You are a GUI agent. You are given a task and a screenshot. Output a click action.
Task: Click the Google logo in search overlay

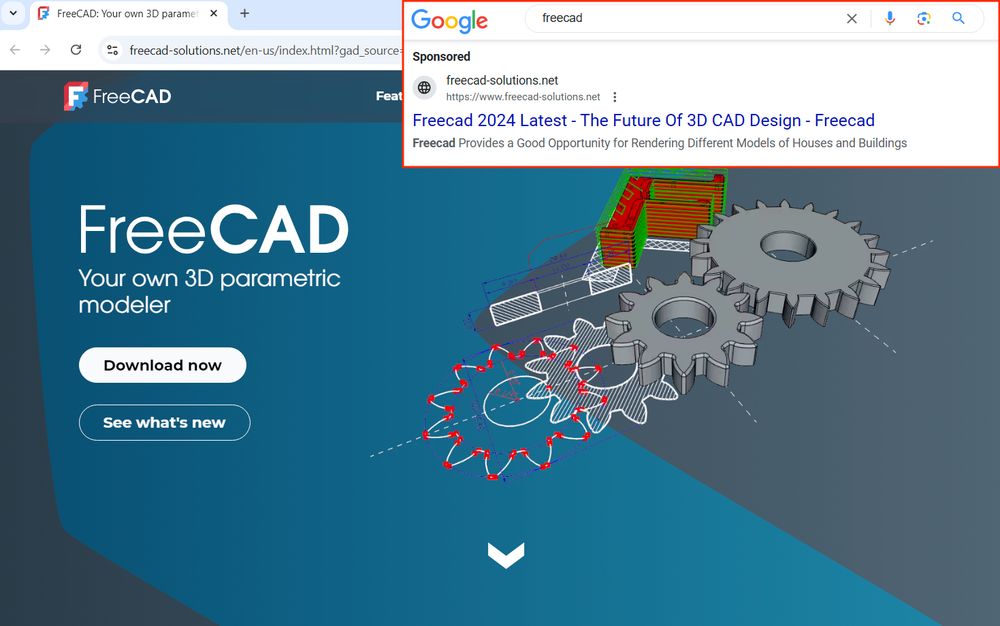pos(450,20)
